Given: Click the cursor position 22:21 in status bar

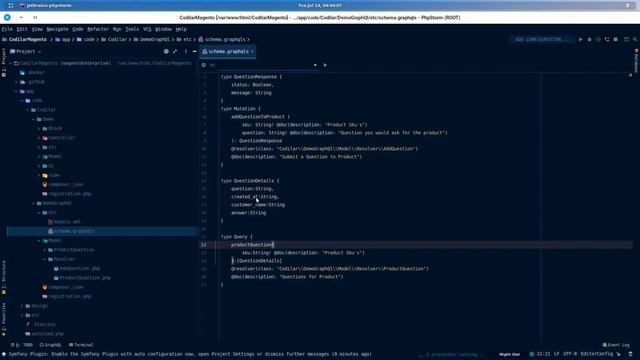Looking at the screenshot, I should [543, 354].
